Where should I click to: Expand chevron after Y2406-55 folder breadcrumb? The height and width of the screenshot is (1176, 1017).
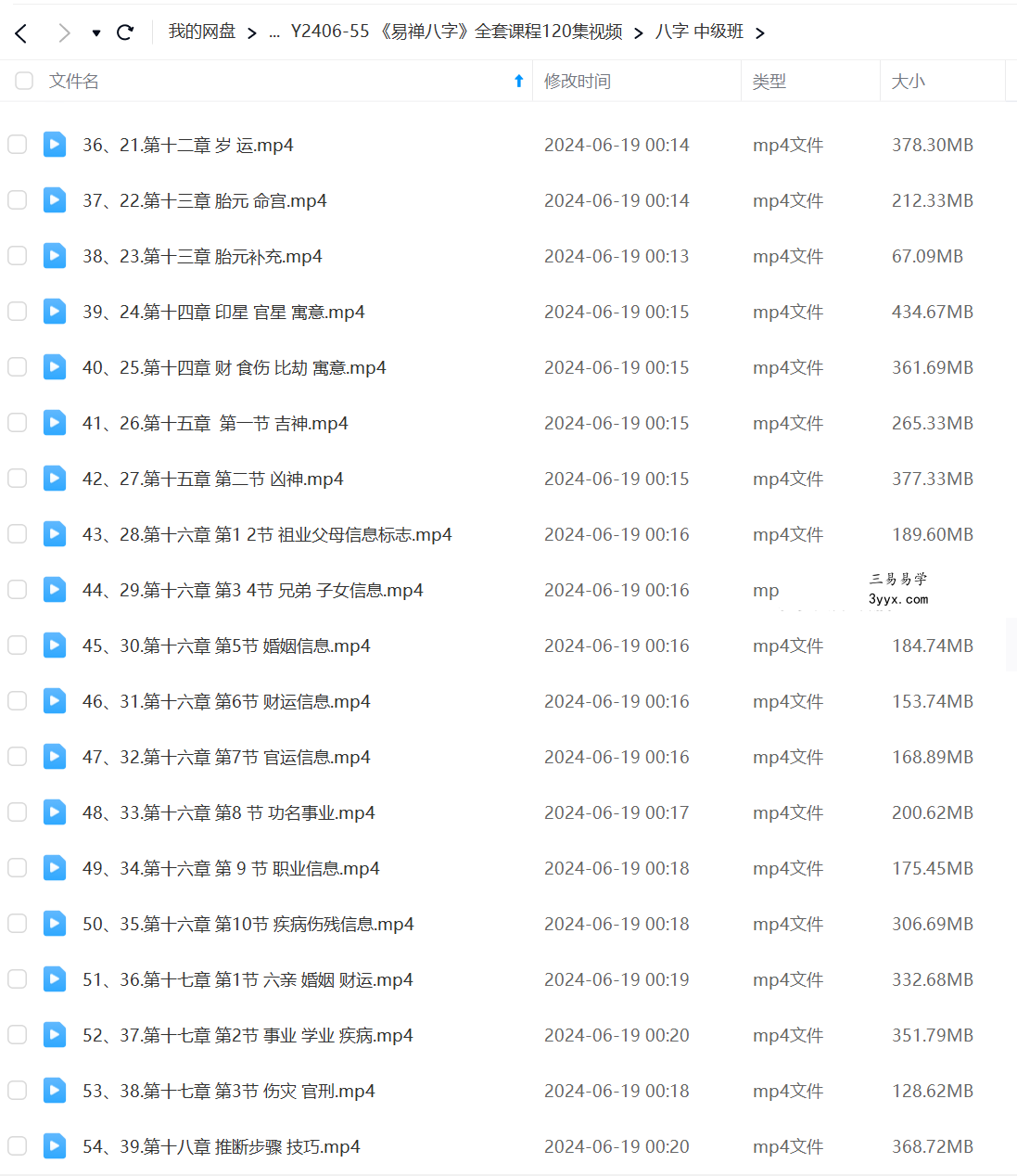(x=639, y=33)
